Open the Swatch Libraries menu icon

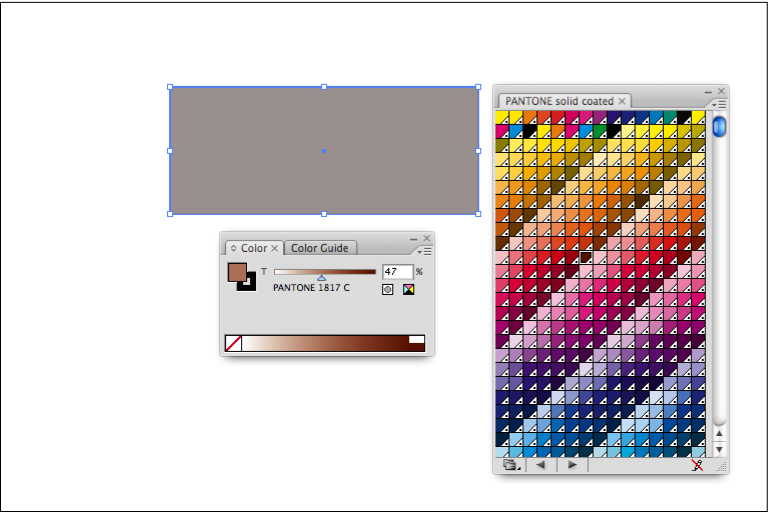tap(511, 465)
